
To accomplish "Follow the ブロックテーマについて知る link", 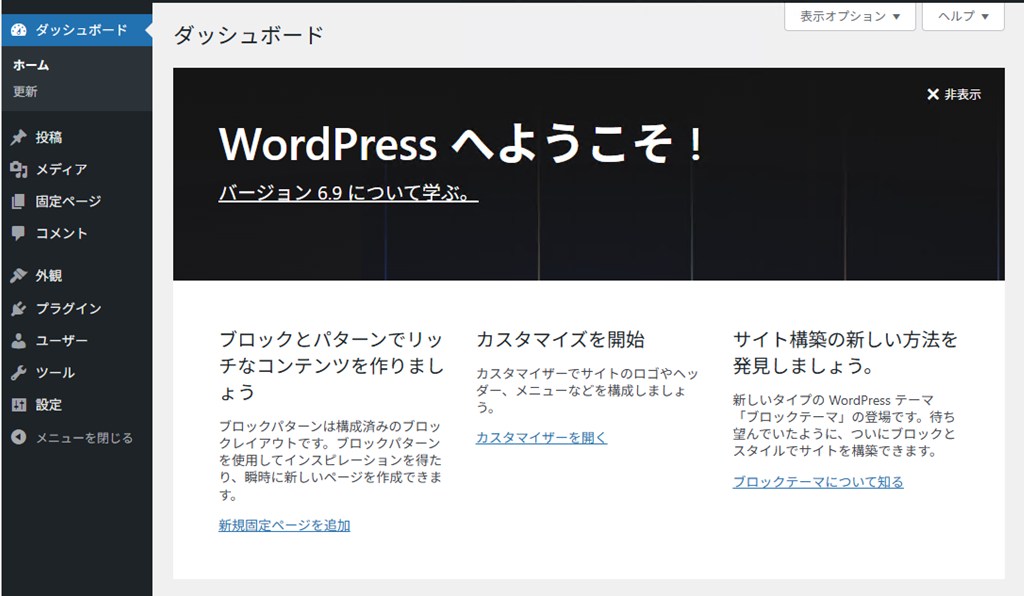I will (817, 482).
